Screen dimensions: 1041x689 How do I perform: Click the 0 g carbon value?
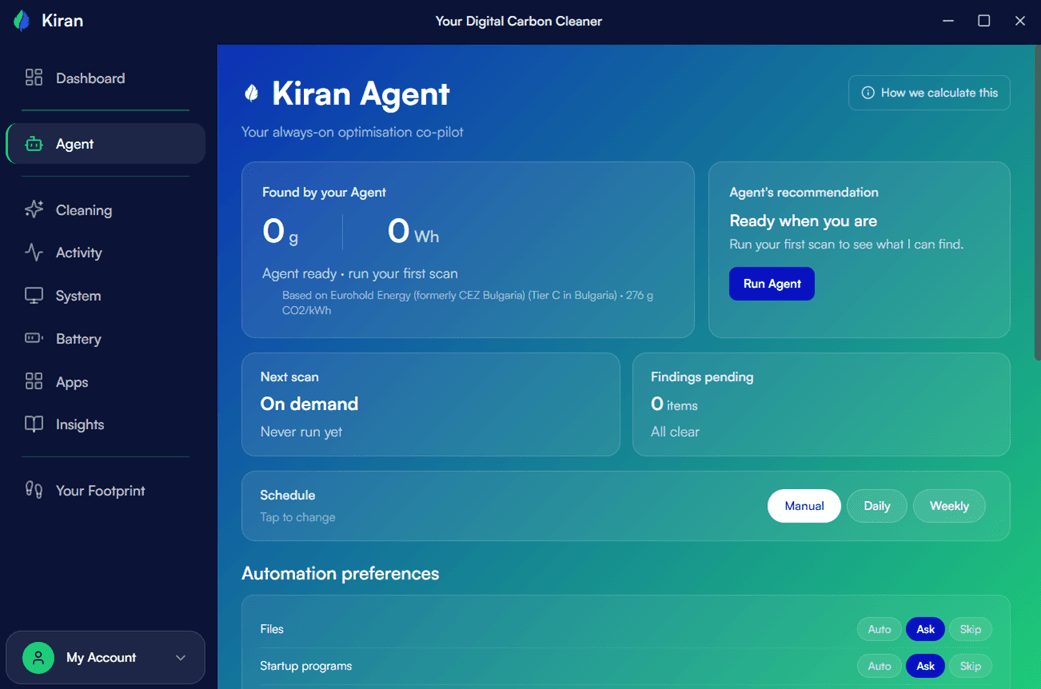(280, 231)
